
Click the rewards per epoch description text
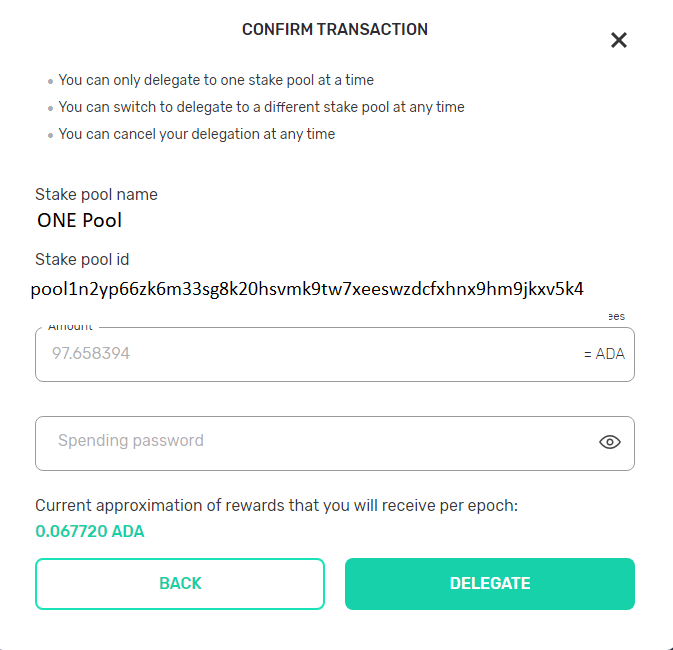pyautogui.click(x=276, y=505)
